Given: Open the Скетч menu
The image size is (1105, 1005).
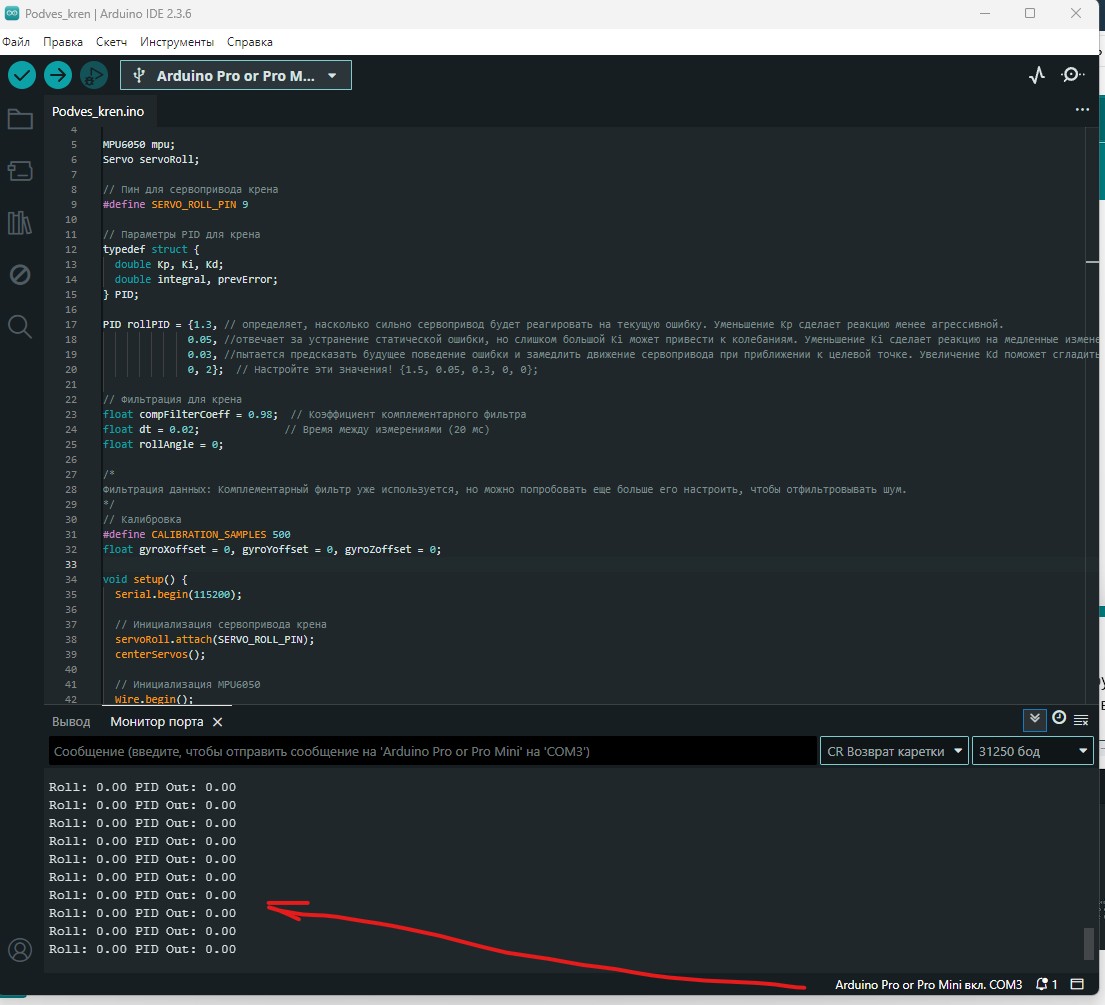Looking at the screenshot, I should [111, 41].
